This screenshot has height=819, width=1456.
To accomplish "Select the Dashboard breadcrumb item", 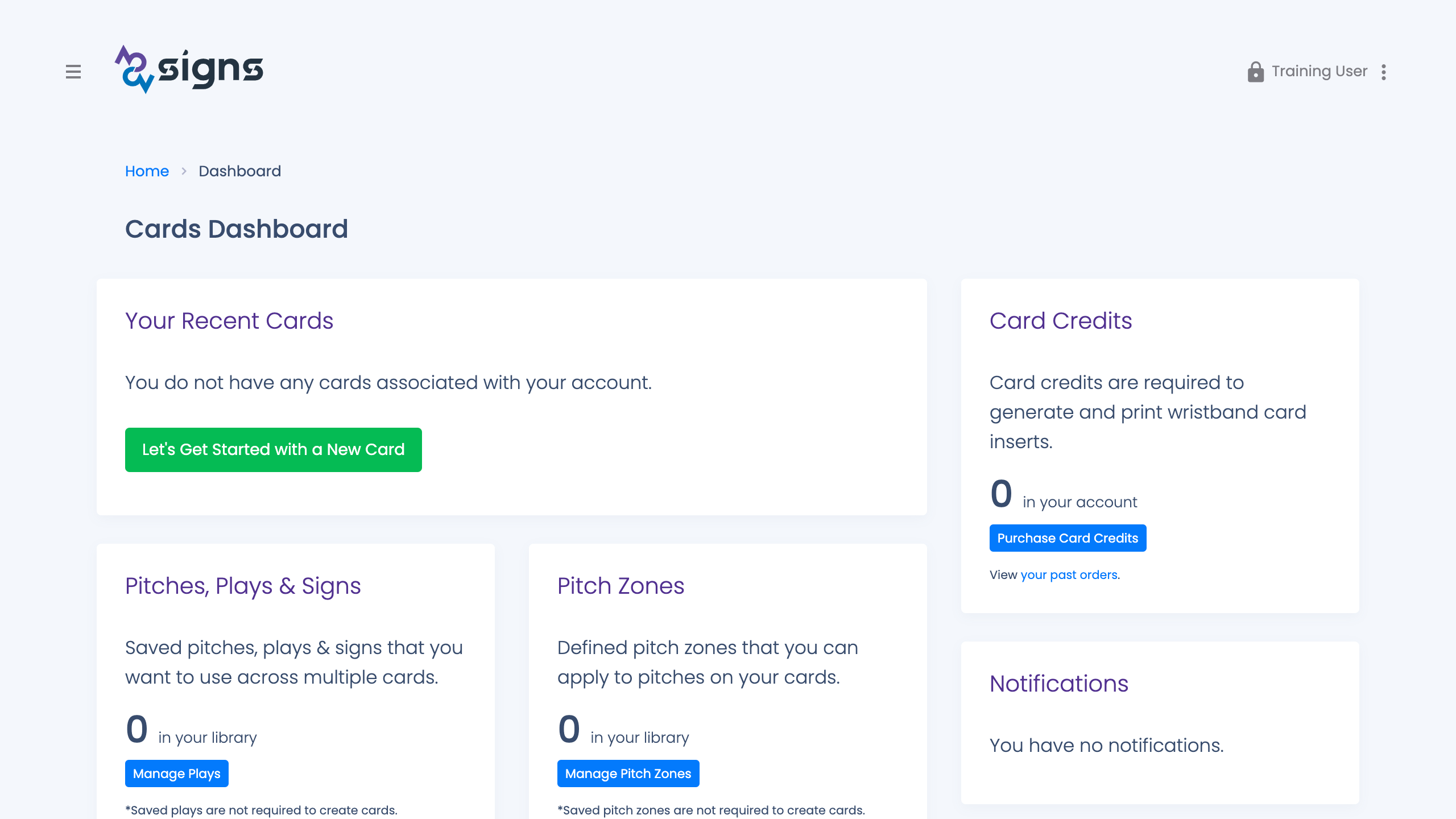I will pos(239,171).
